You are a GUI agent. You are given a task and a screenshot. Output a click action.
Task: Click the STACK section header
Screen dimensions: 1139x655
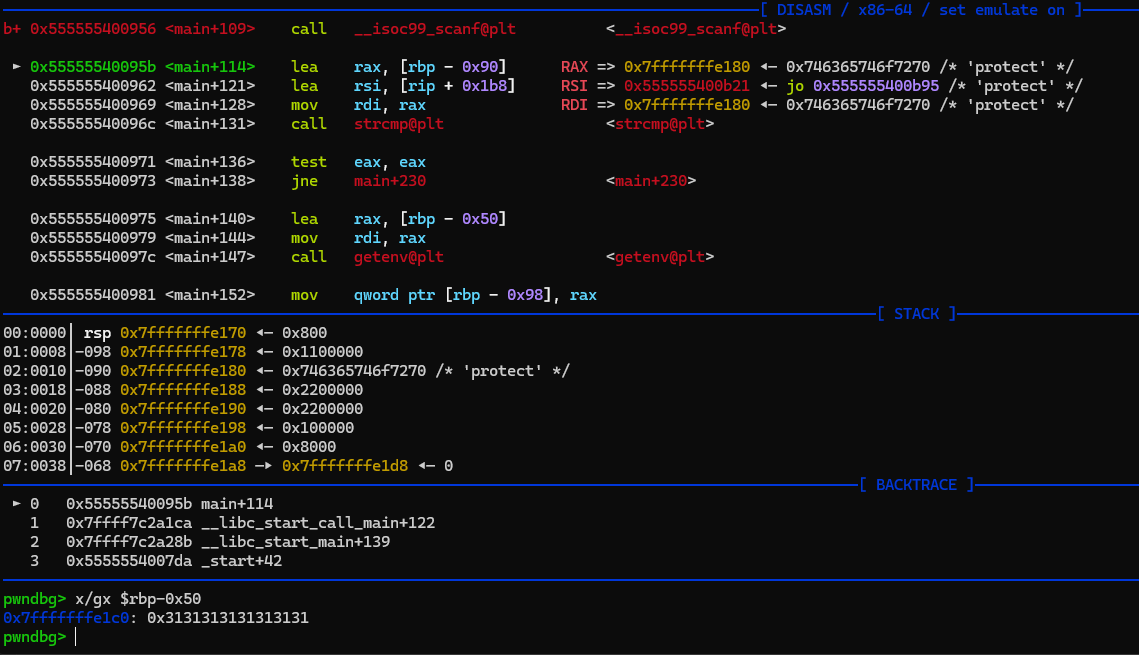(917, 314)
